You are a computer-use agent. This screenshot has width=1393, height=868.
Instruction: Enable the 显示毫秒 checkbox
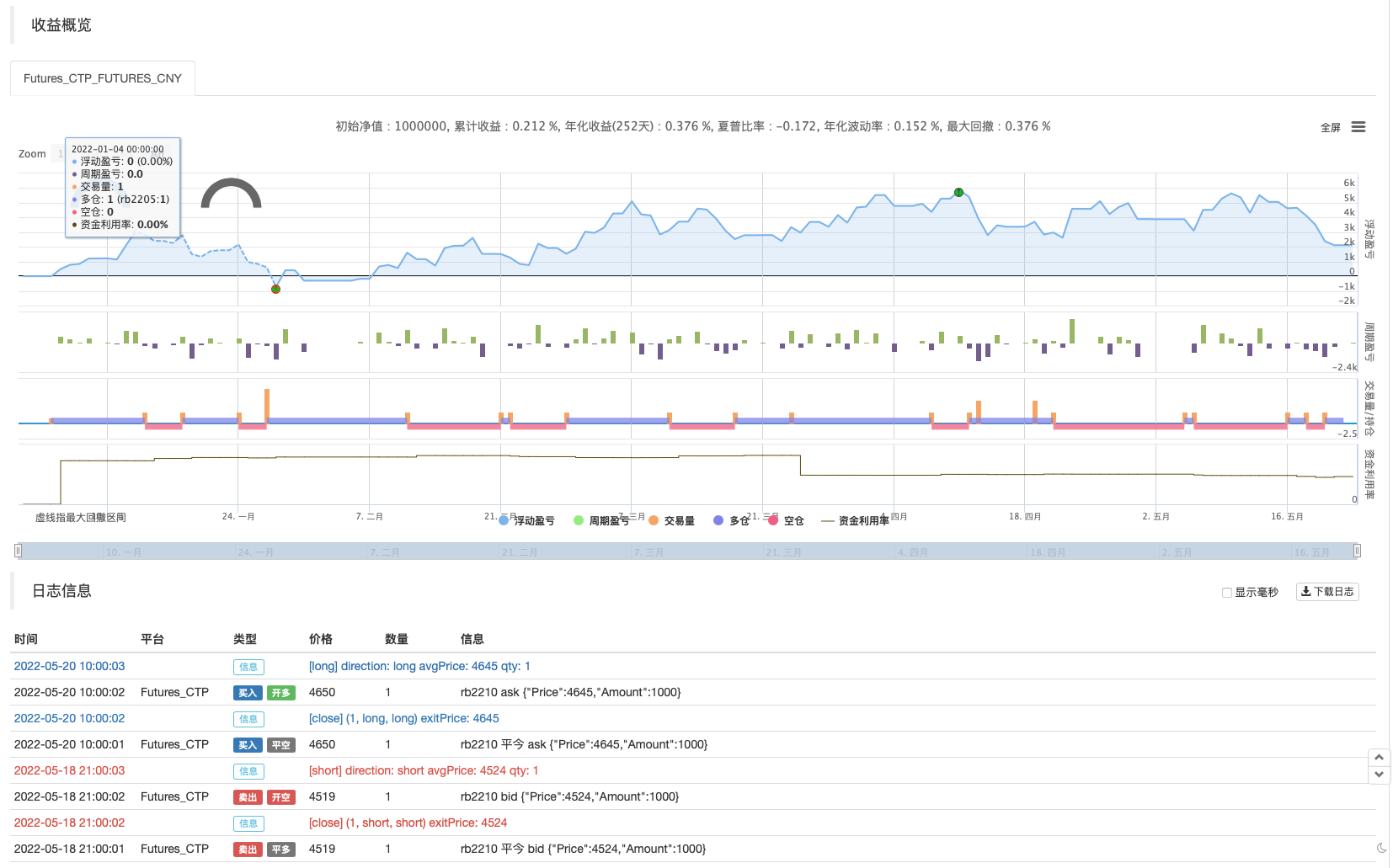coord(1227,593)
